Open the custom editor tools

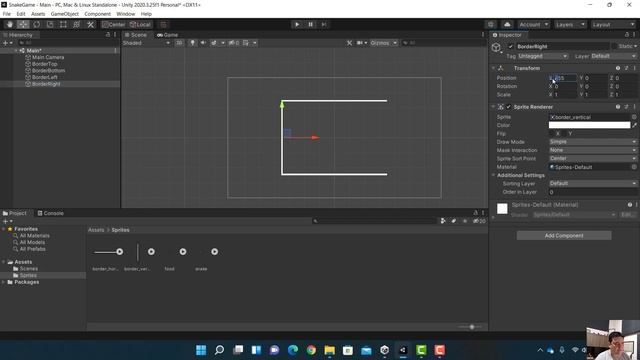(x=90, y=24)
